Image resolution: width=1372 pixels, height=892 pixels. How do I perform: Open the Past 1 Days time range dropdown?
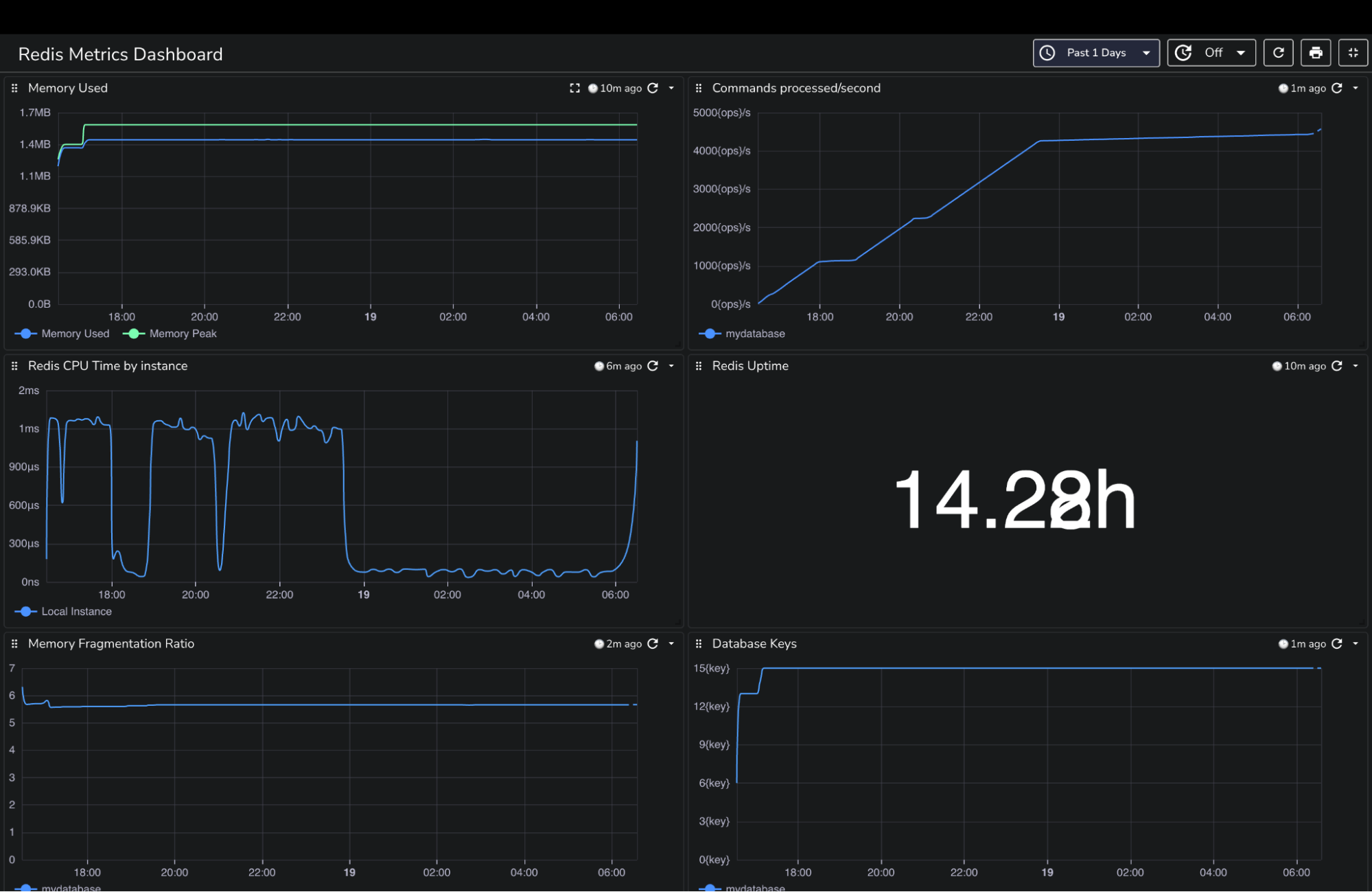point(1096,53)
